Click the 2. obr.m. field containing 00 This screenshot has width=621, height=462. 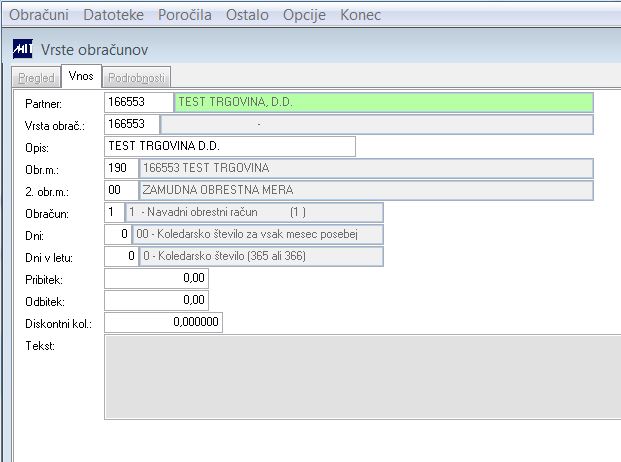(x=121, y=190)
